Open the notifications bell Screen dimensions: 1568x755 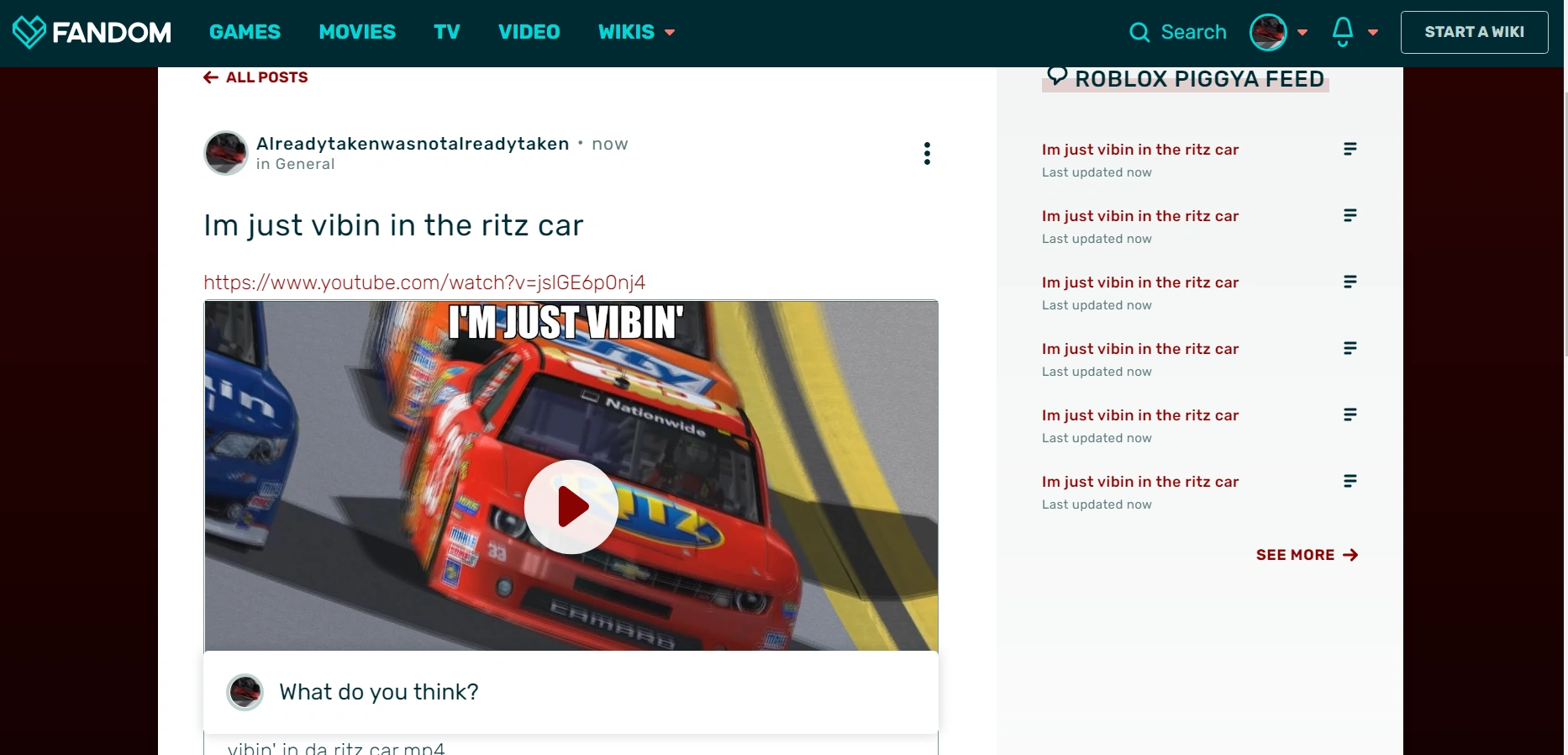click(1343, 32)
